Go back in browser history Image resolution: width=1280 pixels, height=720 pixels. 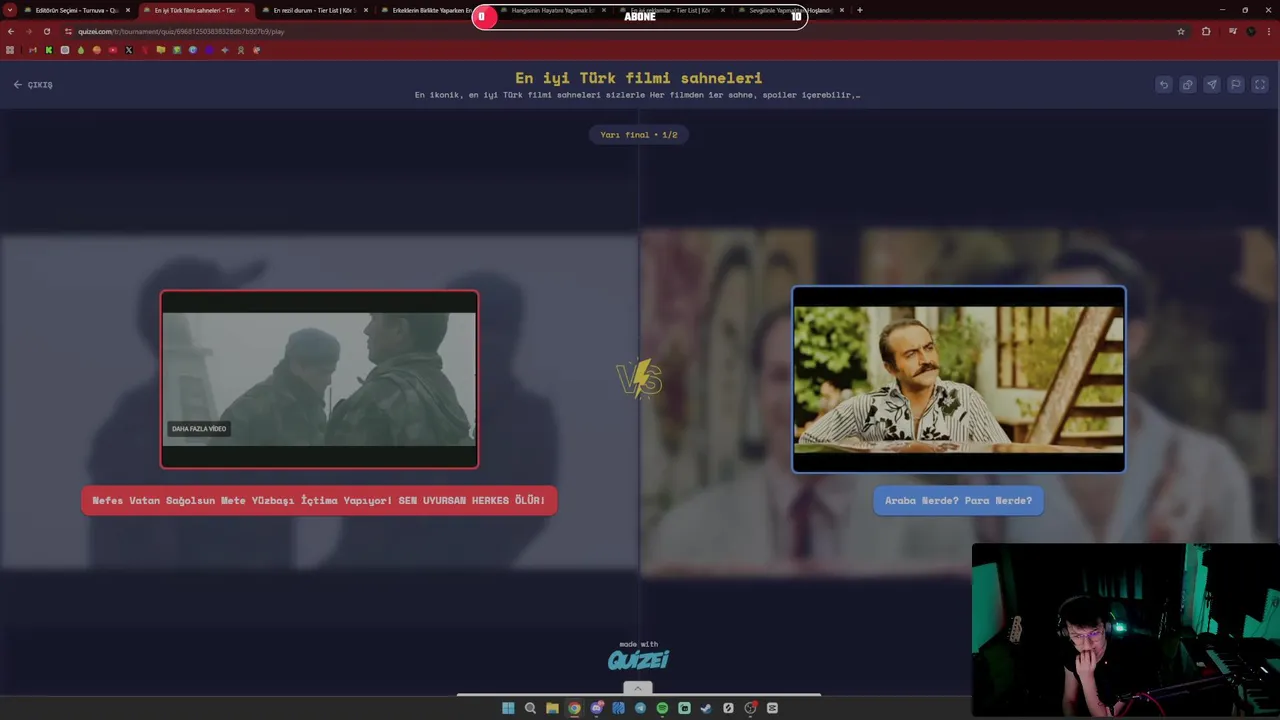[11, 31]
